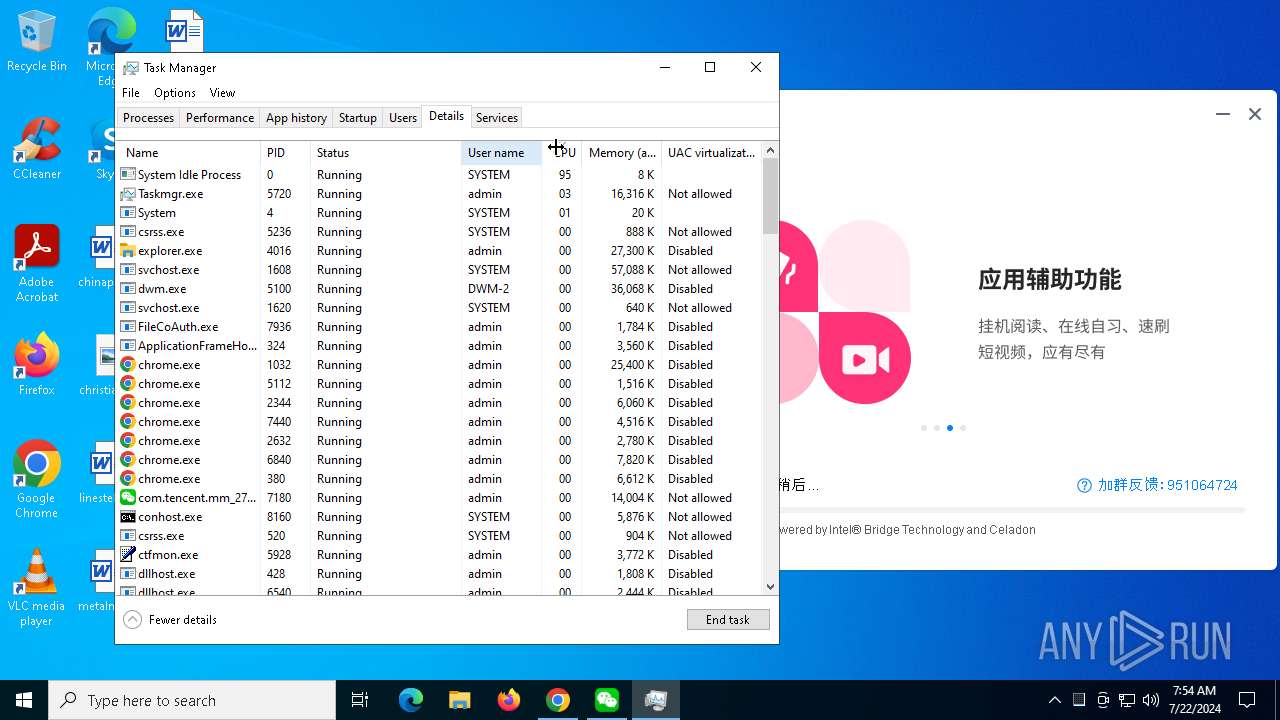Click the process list scrollbar thumb

(770, 197)
